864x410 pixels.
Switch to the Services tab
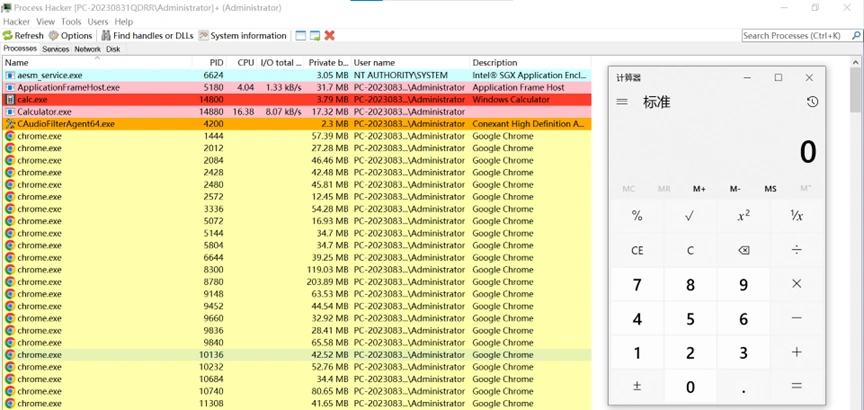coord(56,49)
